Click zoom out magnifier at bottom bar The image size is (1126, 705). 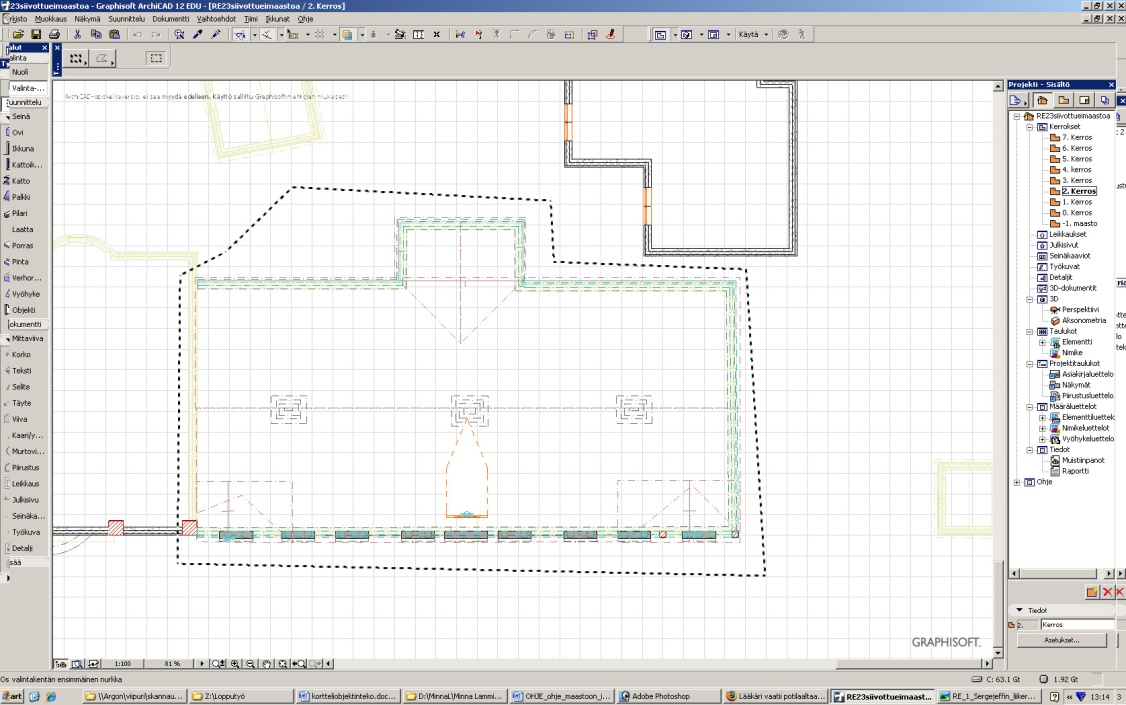(x=251, y=664)
